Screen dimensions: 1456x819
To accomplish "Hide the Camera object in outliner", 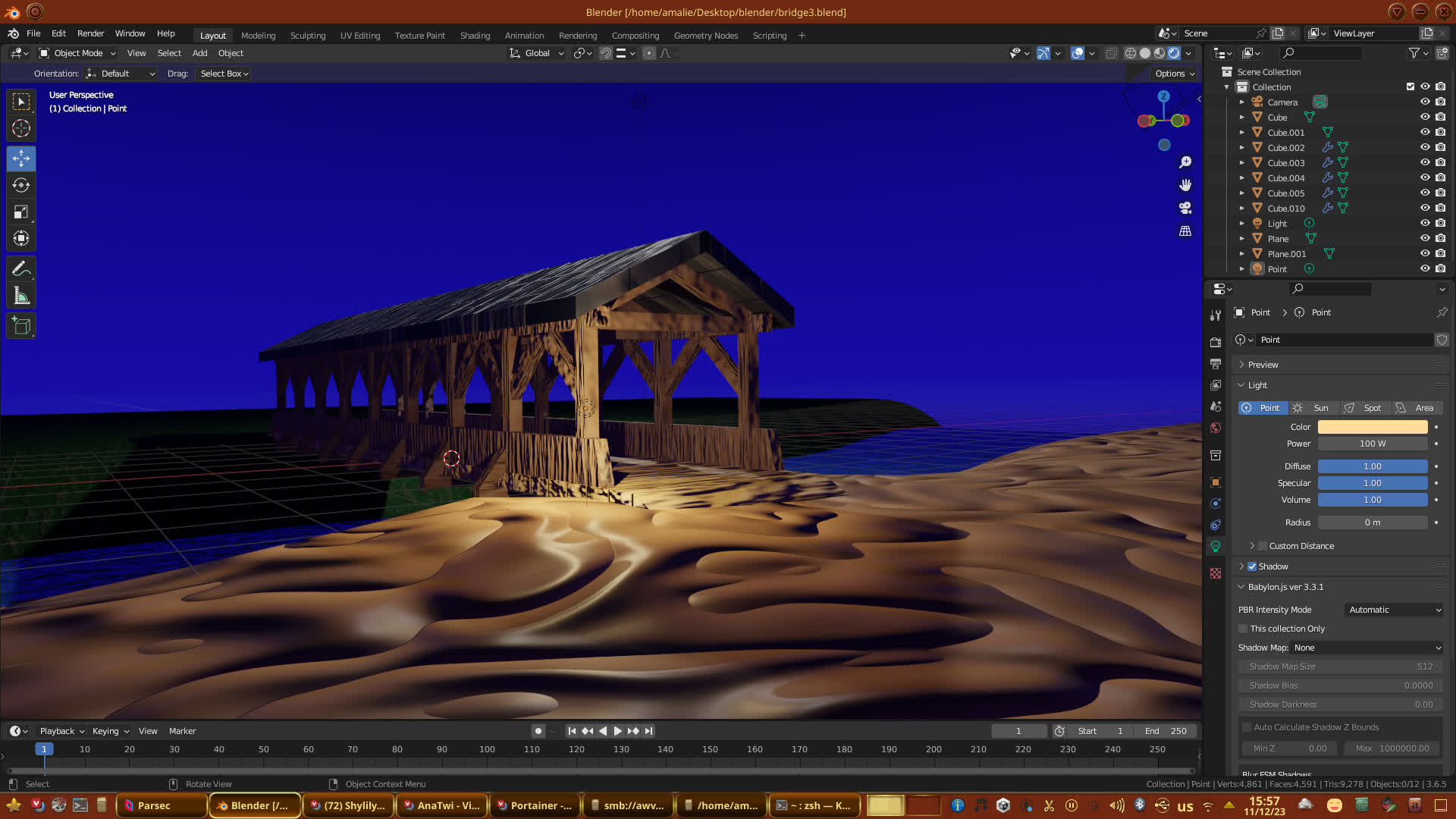I will pos(1425,102).
